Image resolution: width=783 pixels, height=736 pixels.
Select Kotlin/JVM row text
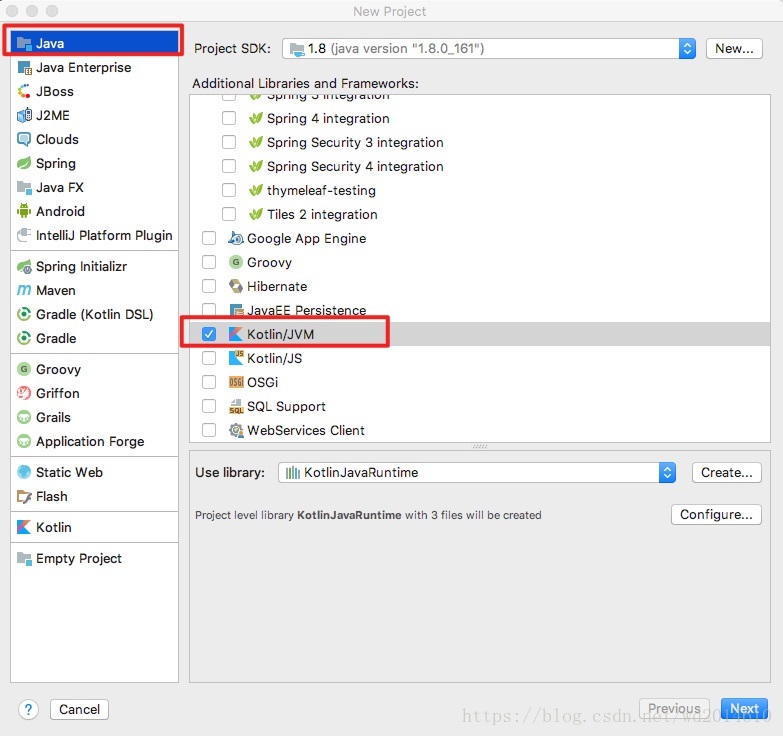coord(280,334)
